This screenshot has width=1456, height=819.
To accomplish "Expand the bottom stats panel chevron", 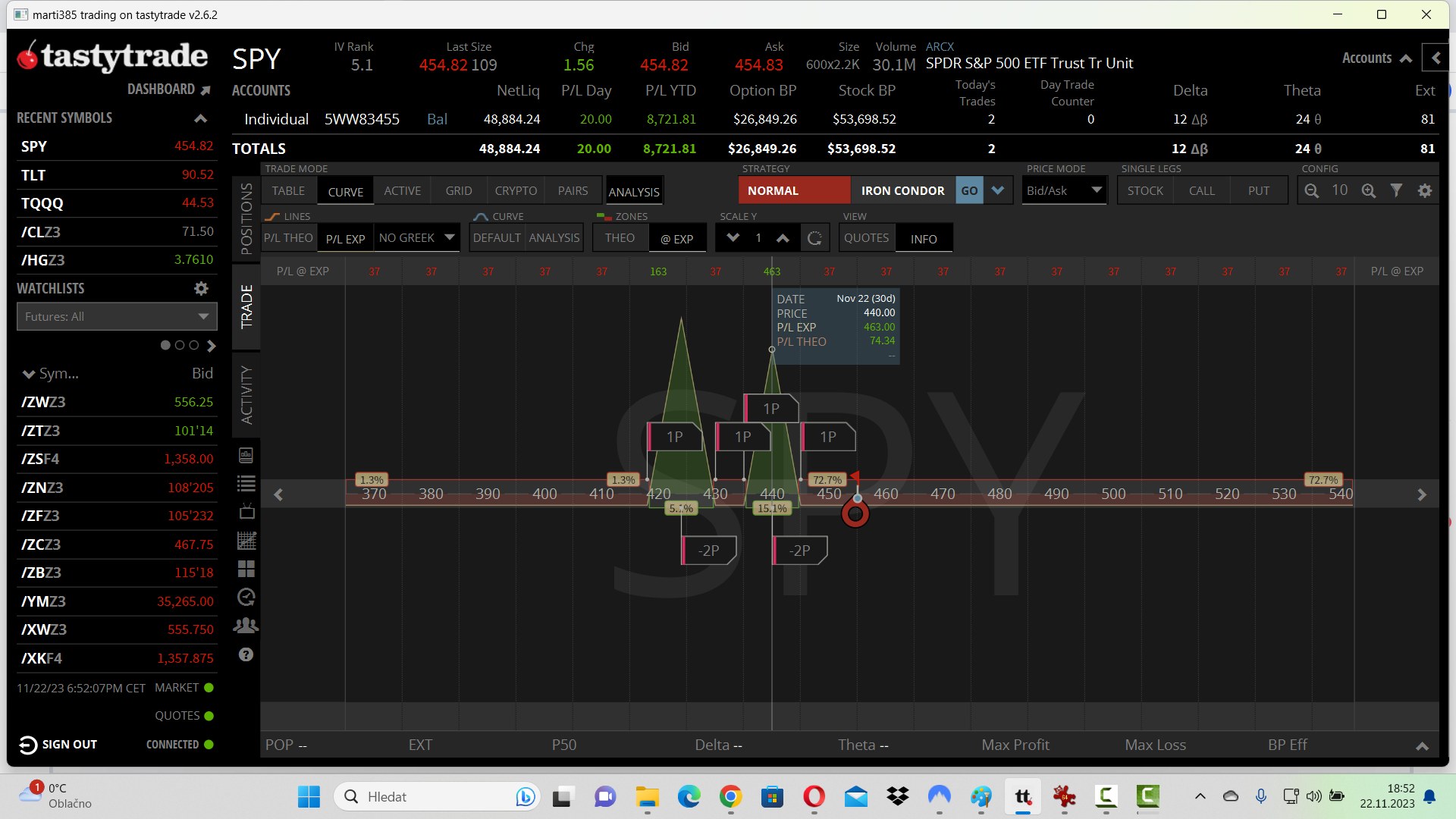I will pos(1422,746).
